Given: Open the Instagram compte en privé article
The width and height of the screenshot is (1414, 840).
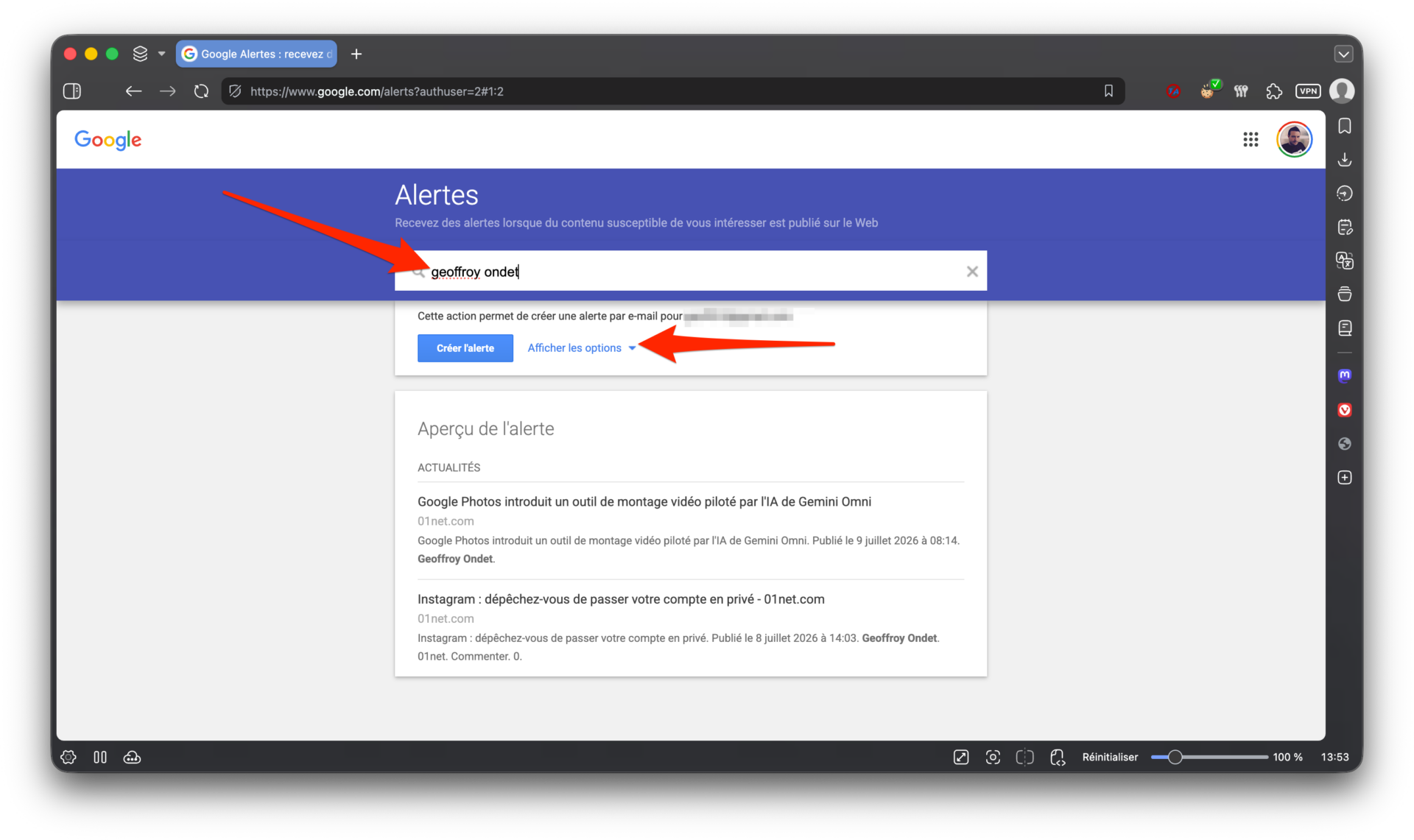Looking at the screenshot, I should point(621,599).
